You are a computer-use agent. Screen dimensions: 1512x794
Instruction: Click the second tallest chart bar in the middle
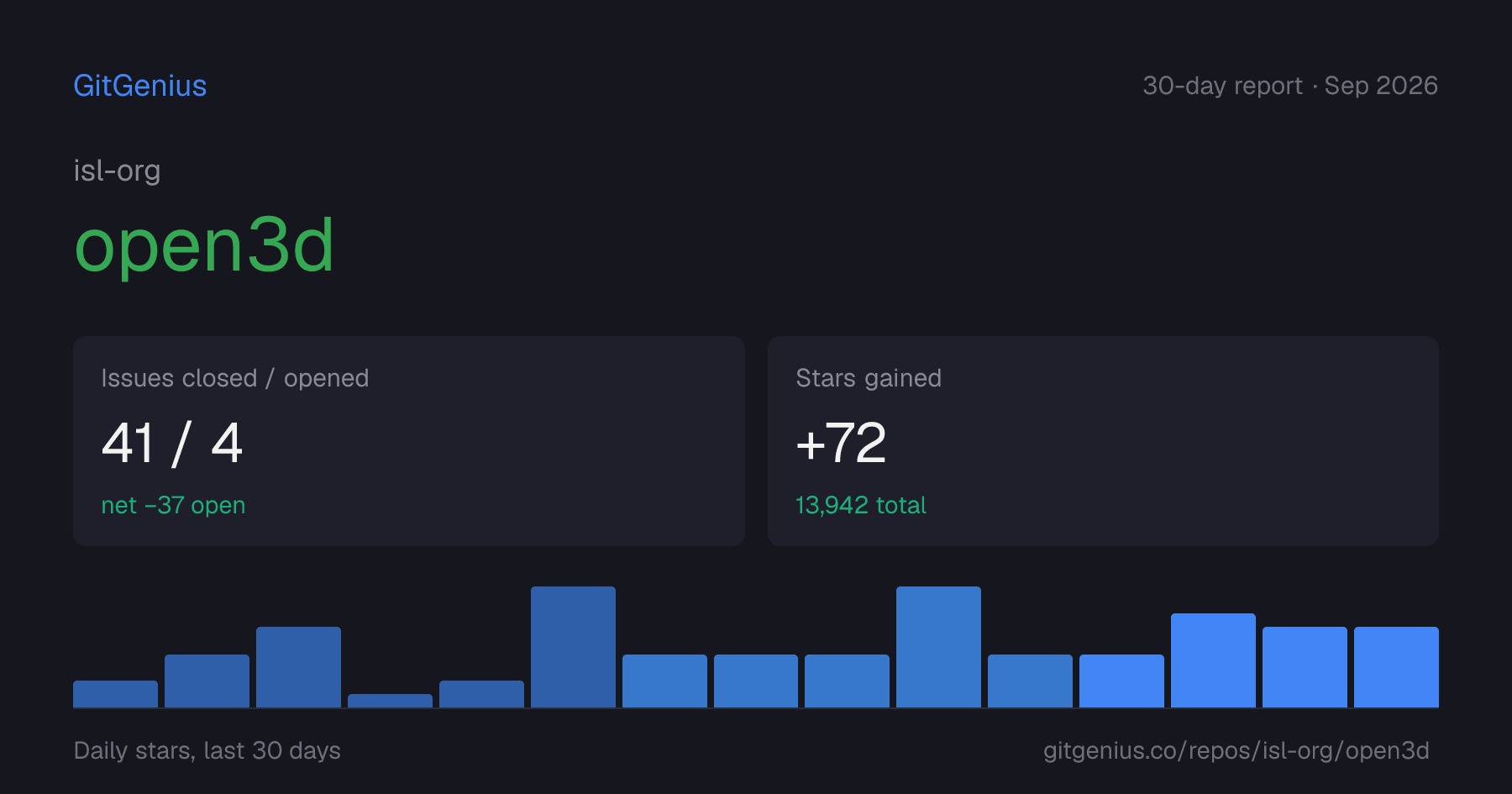pos(938,647)
